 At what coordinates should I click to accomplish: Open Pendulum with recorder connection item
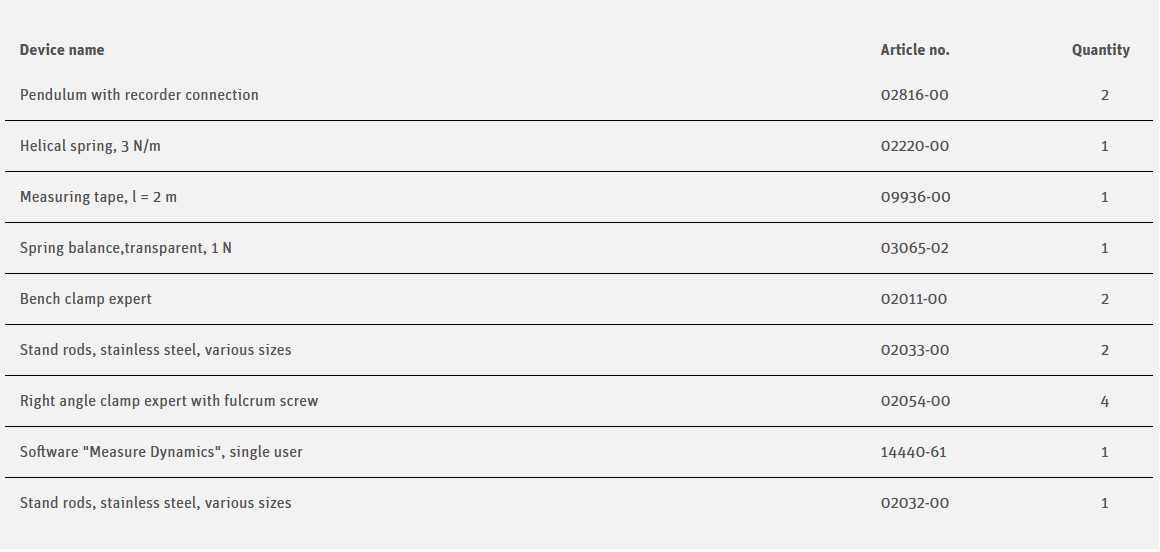tap(139, 95)
